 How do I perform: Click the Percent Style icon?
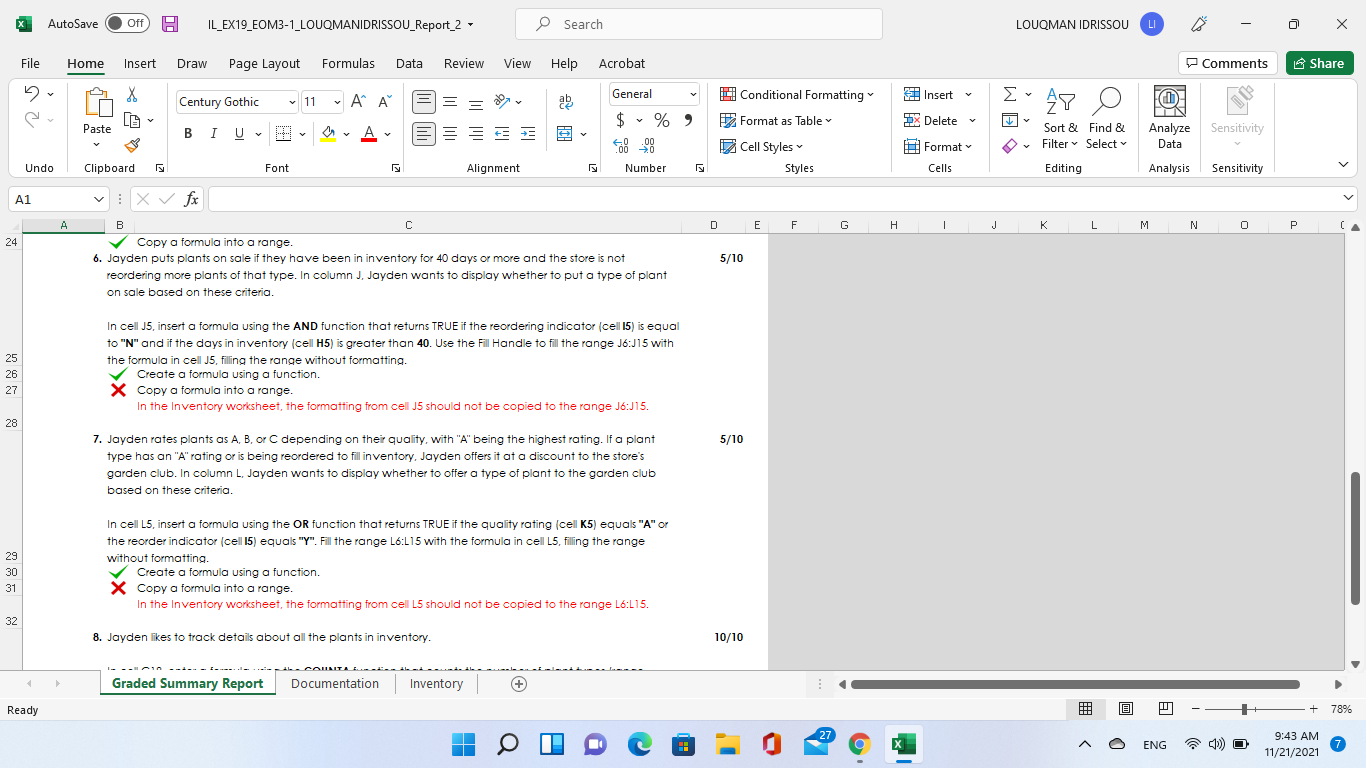661,119
